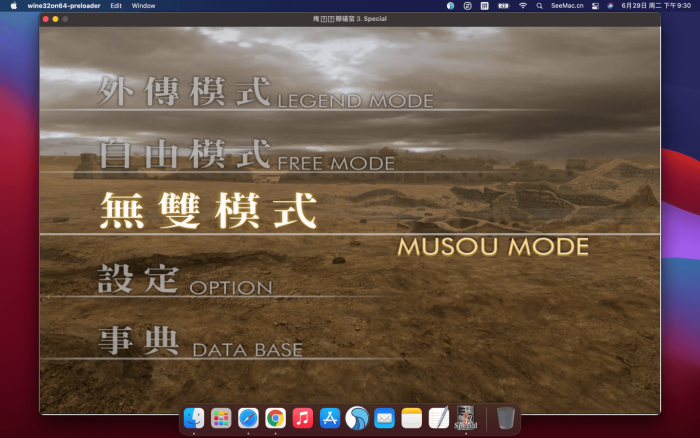Open Music app in the dock
700x438 pixels.
302,418
